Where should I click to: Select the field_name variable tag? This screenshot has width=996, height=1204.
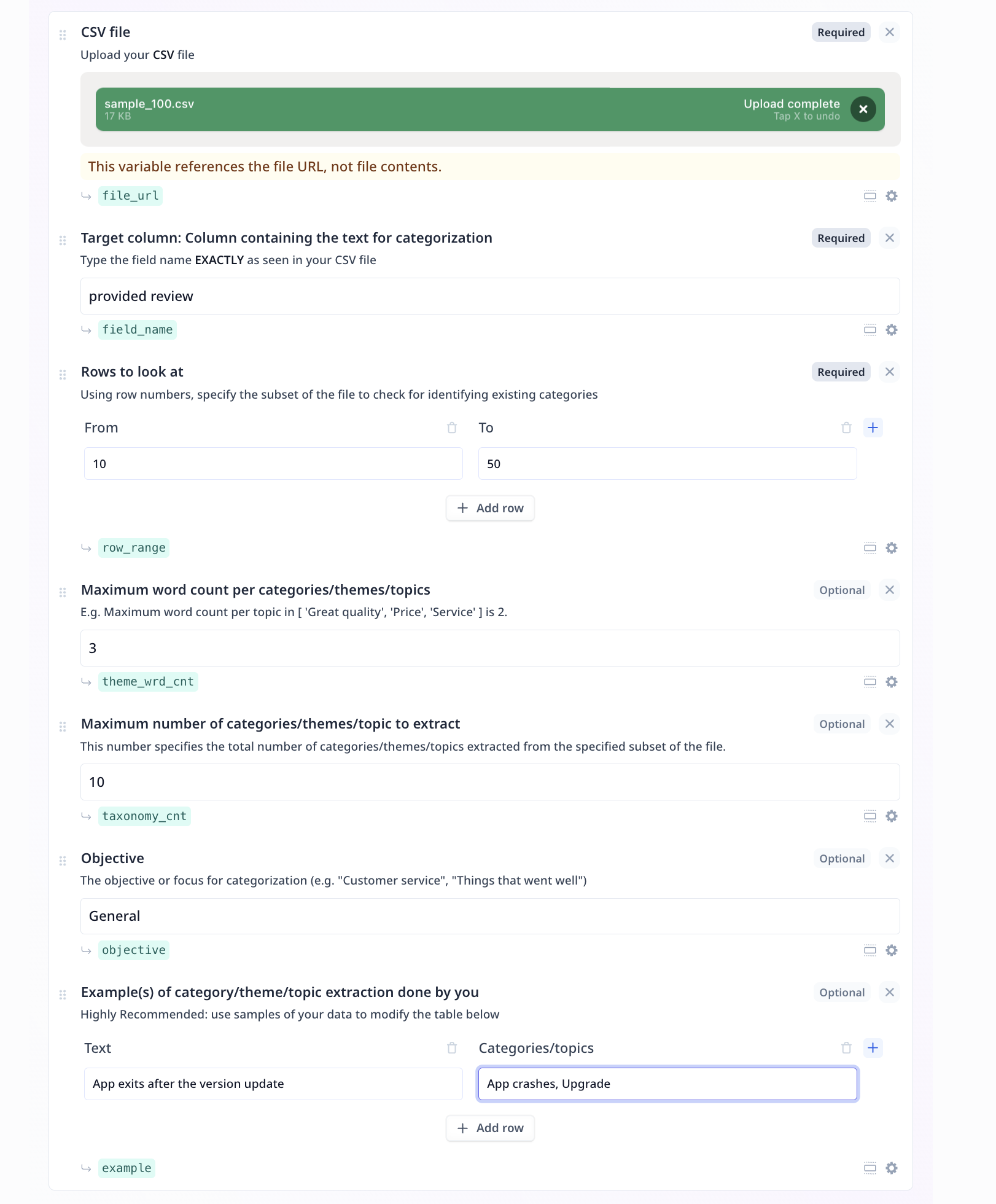[138, 330]
